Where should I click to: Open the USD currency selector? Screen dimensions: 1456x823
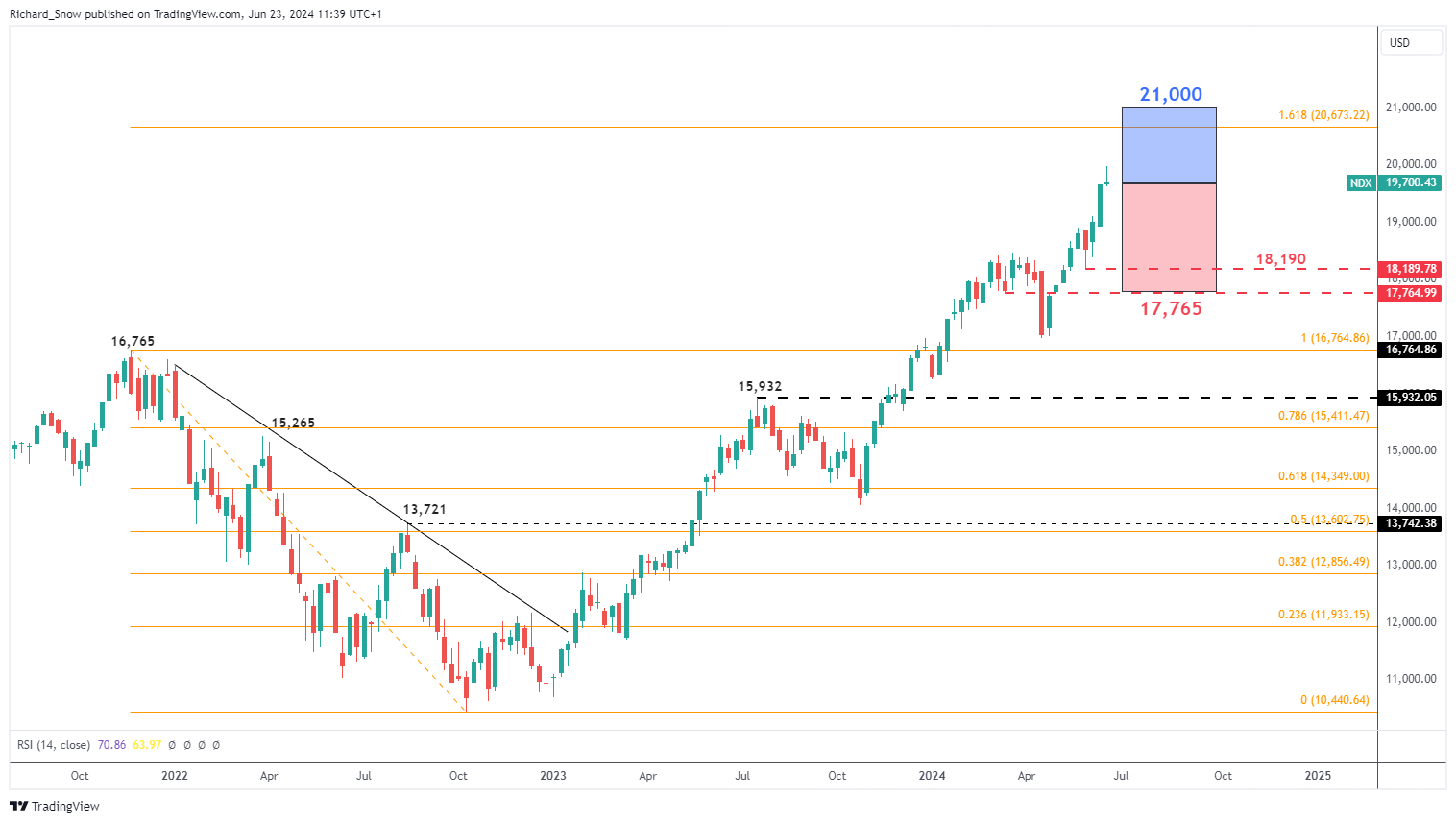(1410, 43)
